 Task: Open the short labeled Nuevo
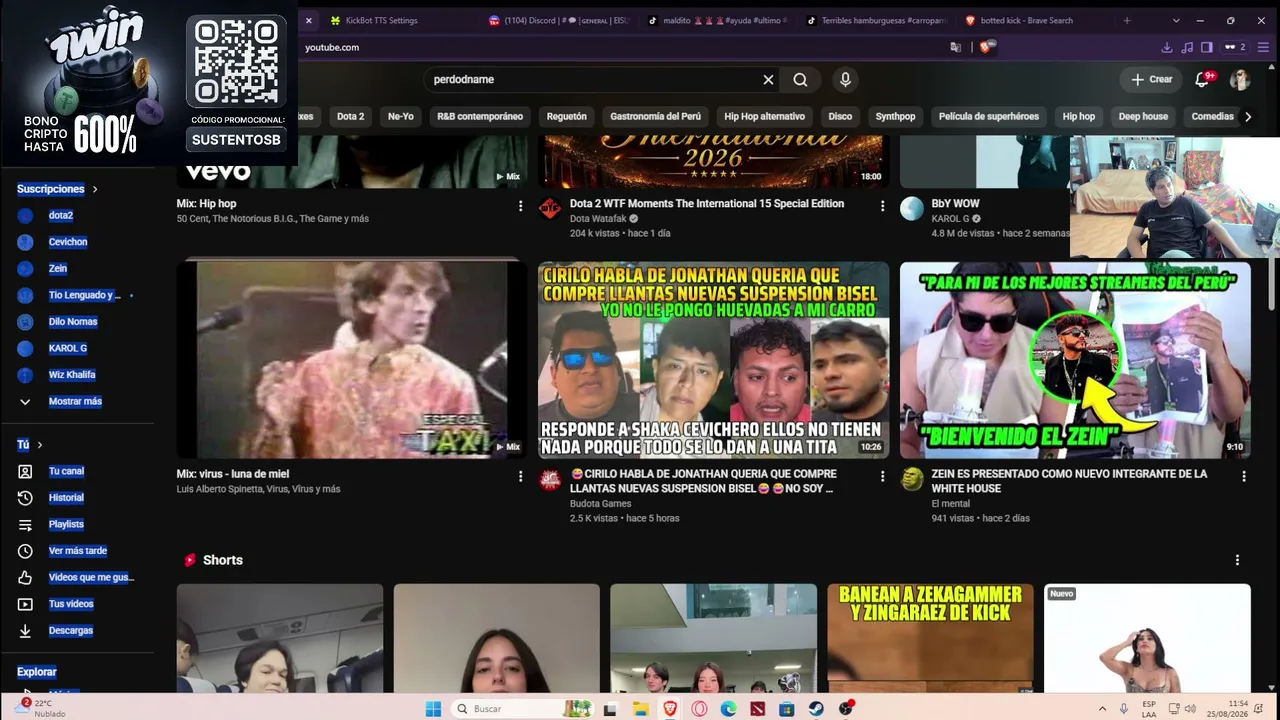click(x=1147, y=638)
